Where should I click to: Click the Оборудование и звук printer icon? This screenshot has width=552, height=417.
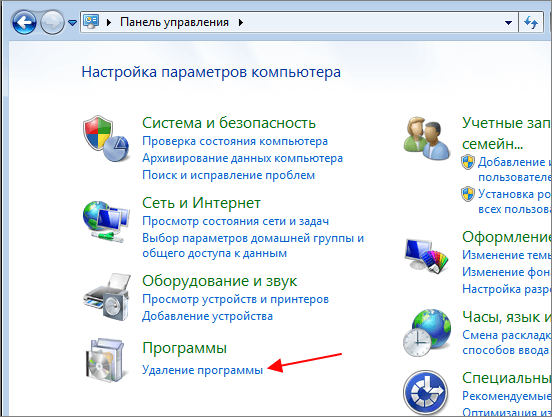[x=107, y=297]
